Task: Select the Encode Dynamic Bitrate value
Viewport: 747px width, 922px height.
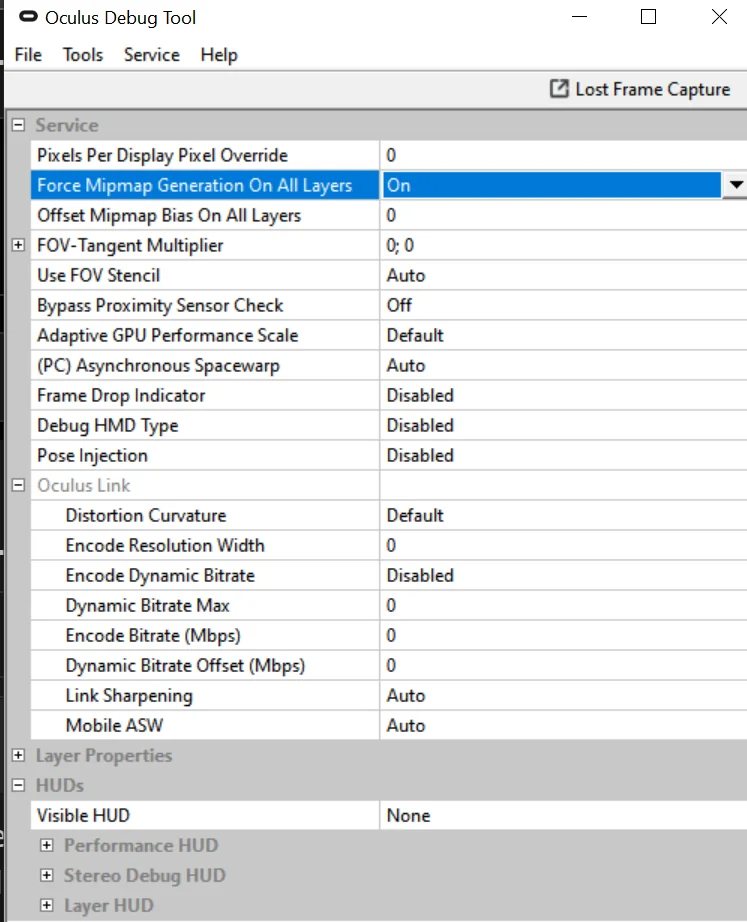Action: [560, 575]
